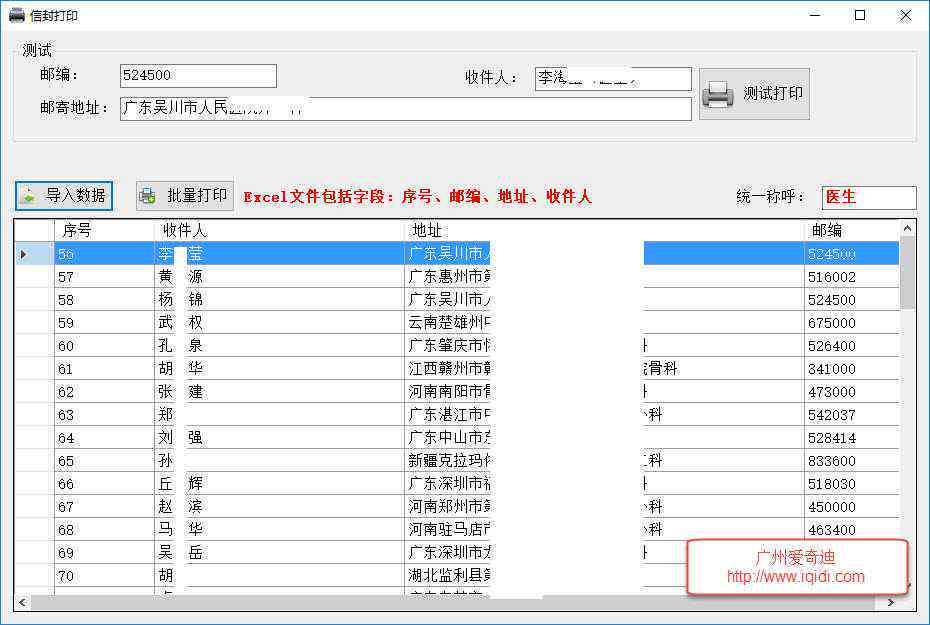930x625 pixels.
Task: Select the 序号 cell 62
Action: coord(104,392)
